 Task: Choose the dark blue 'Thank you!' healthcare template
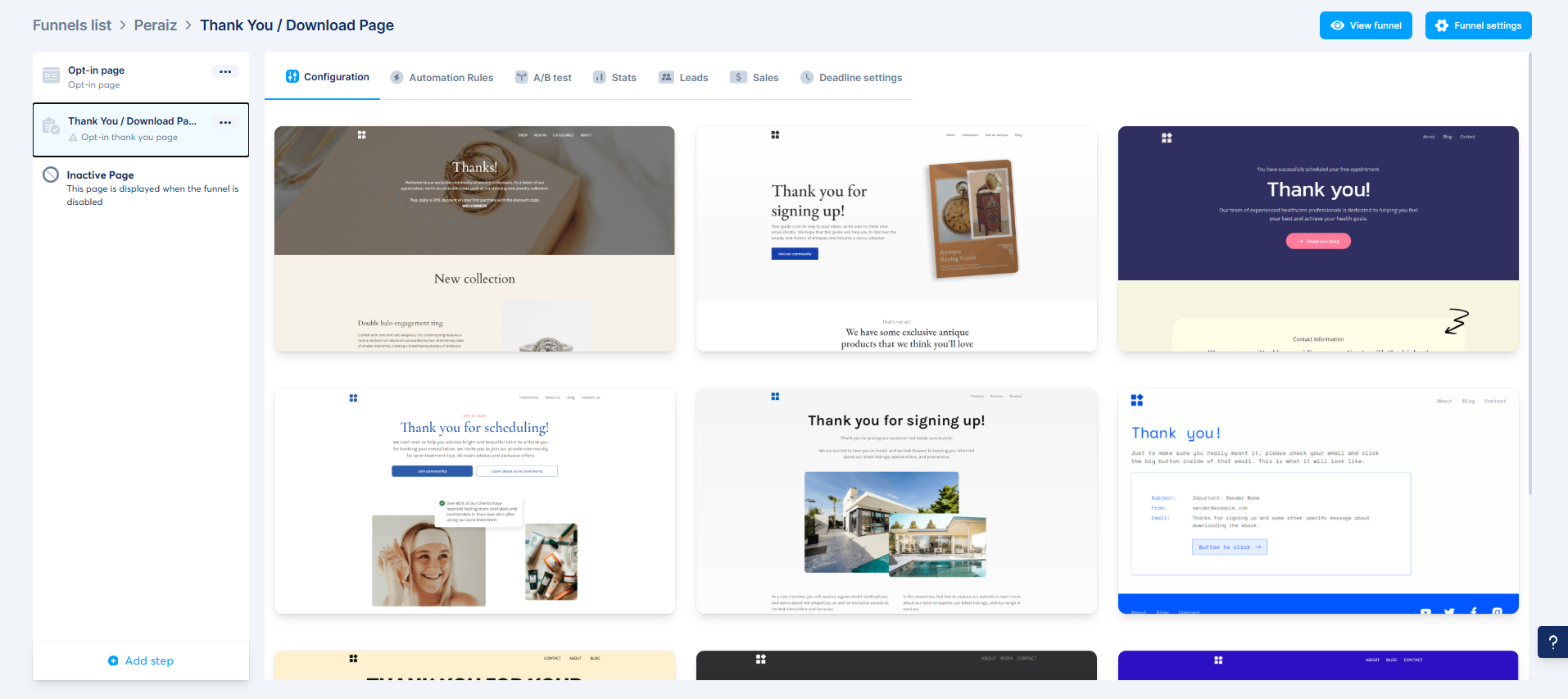1317,238
